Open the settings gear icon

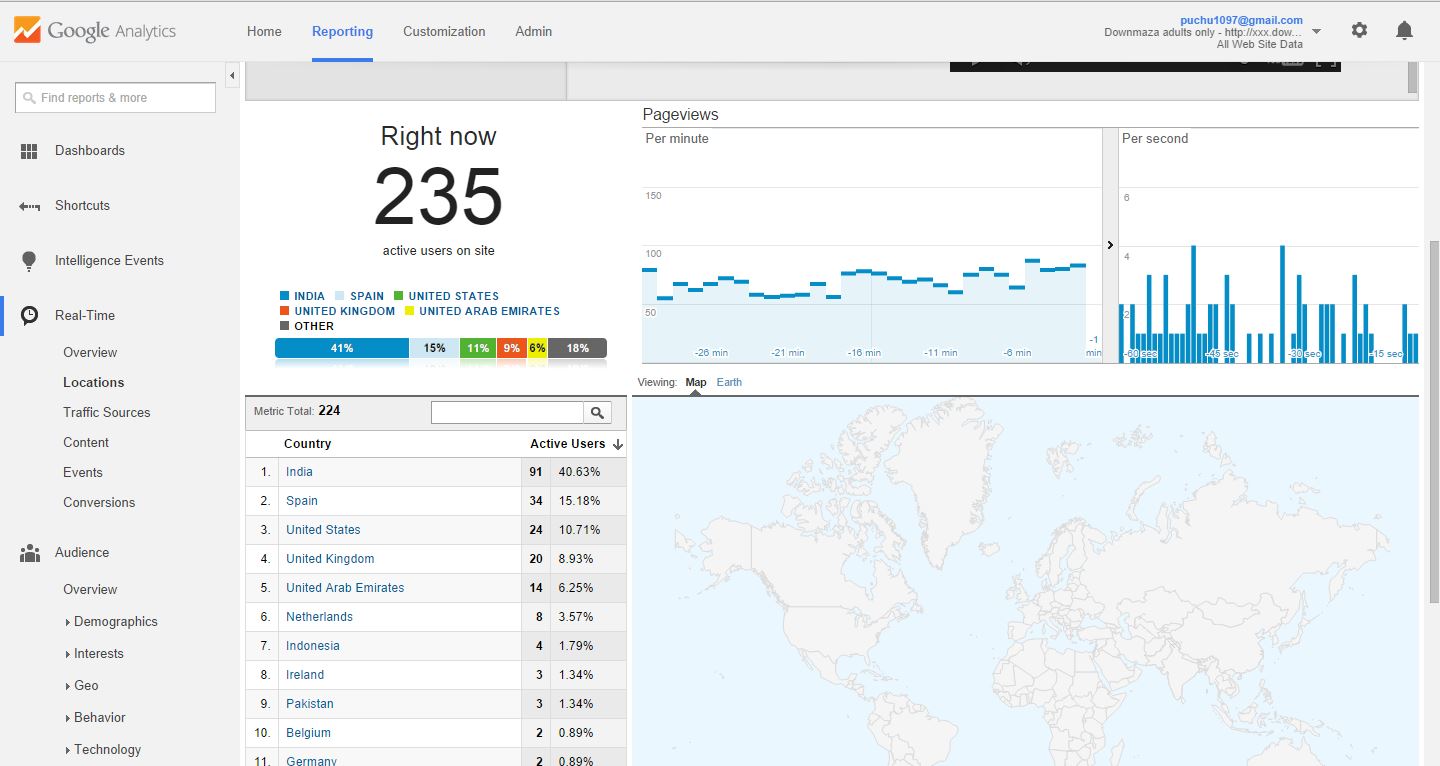point(1359,30)
